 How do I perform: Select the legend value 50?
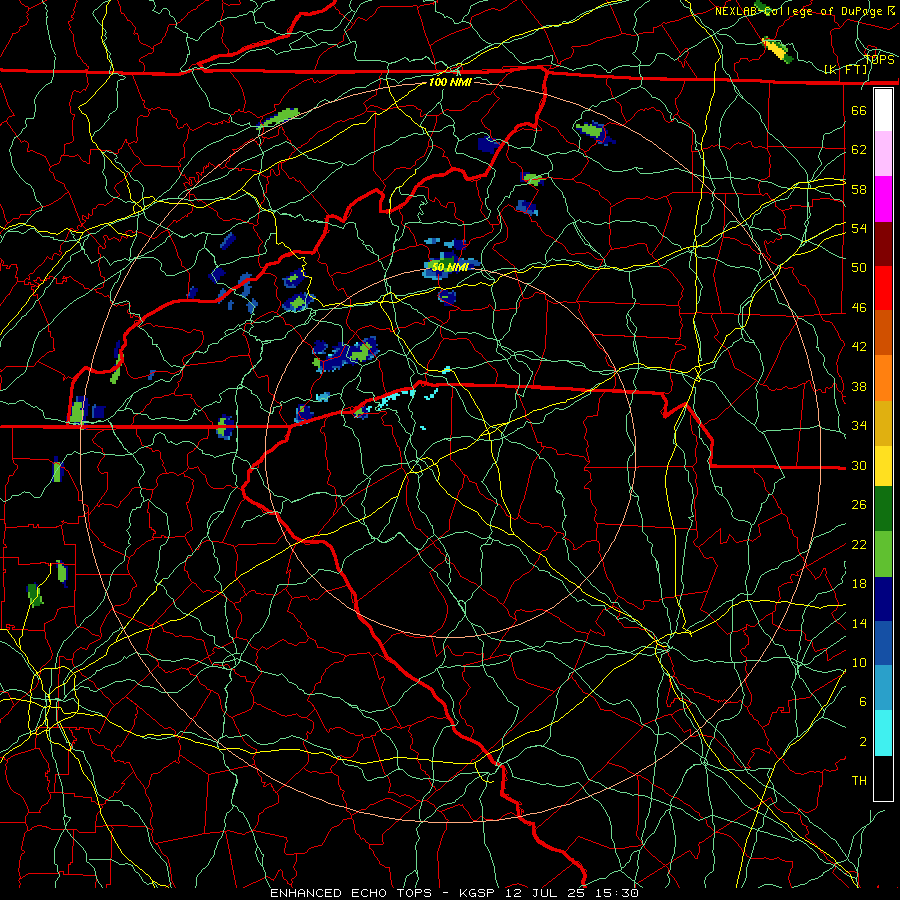click(859, 268)
